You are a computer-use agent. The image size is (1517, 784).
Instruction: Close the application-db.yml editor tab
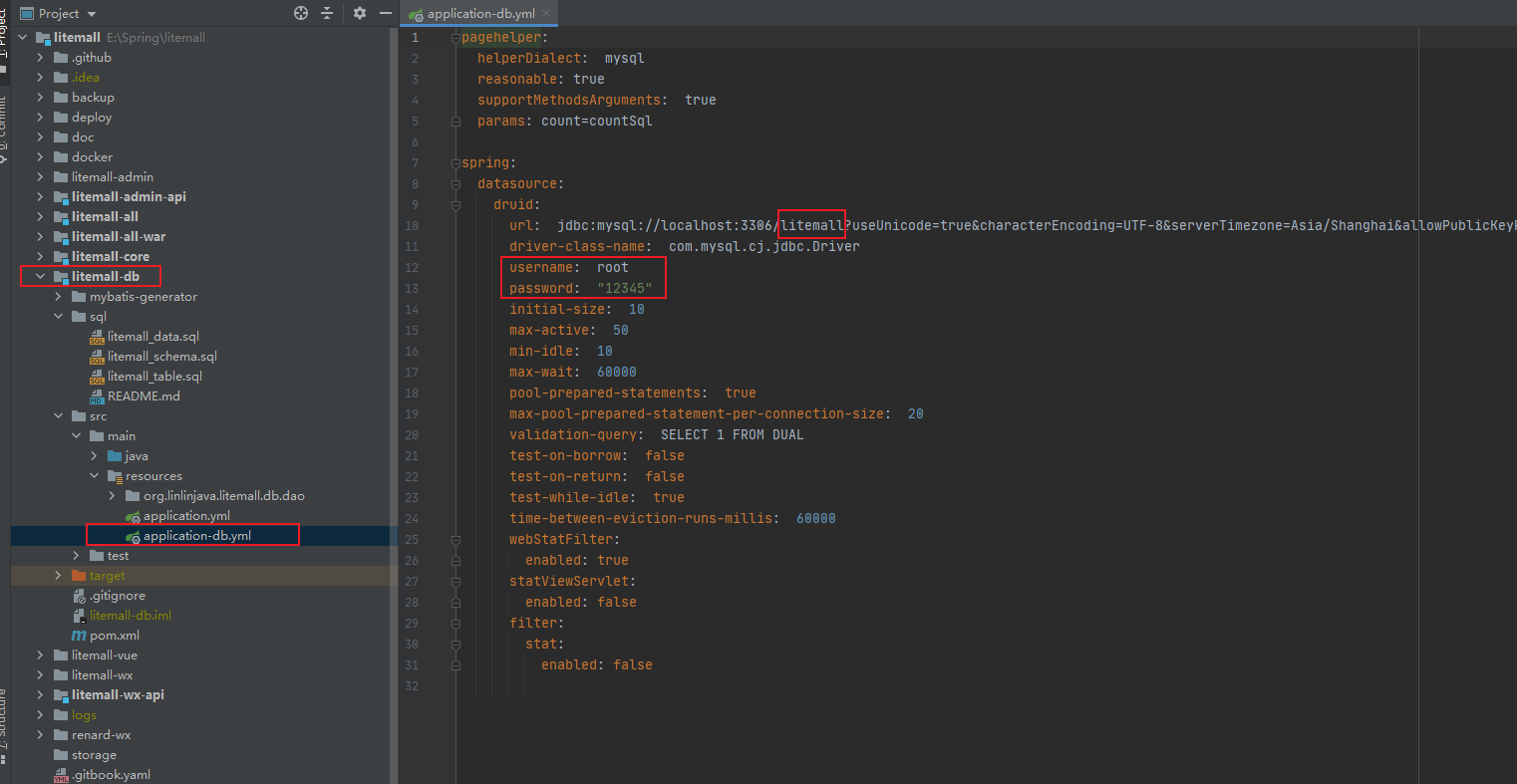(x=548, y=14)
